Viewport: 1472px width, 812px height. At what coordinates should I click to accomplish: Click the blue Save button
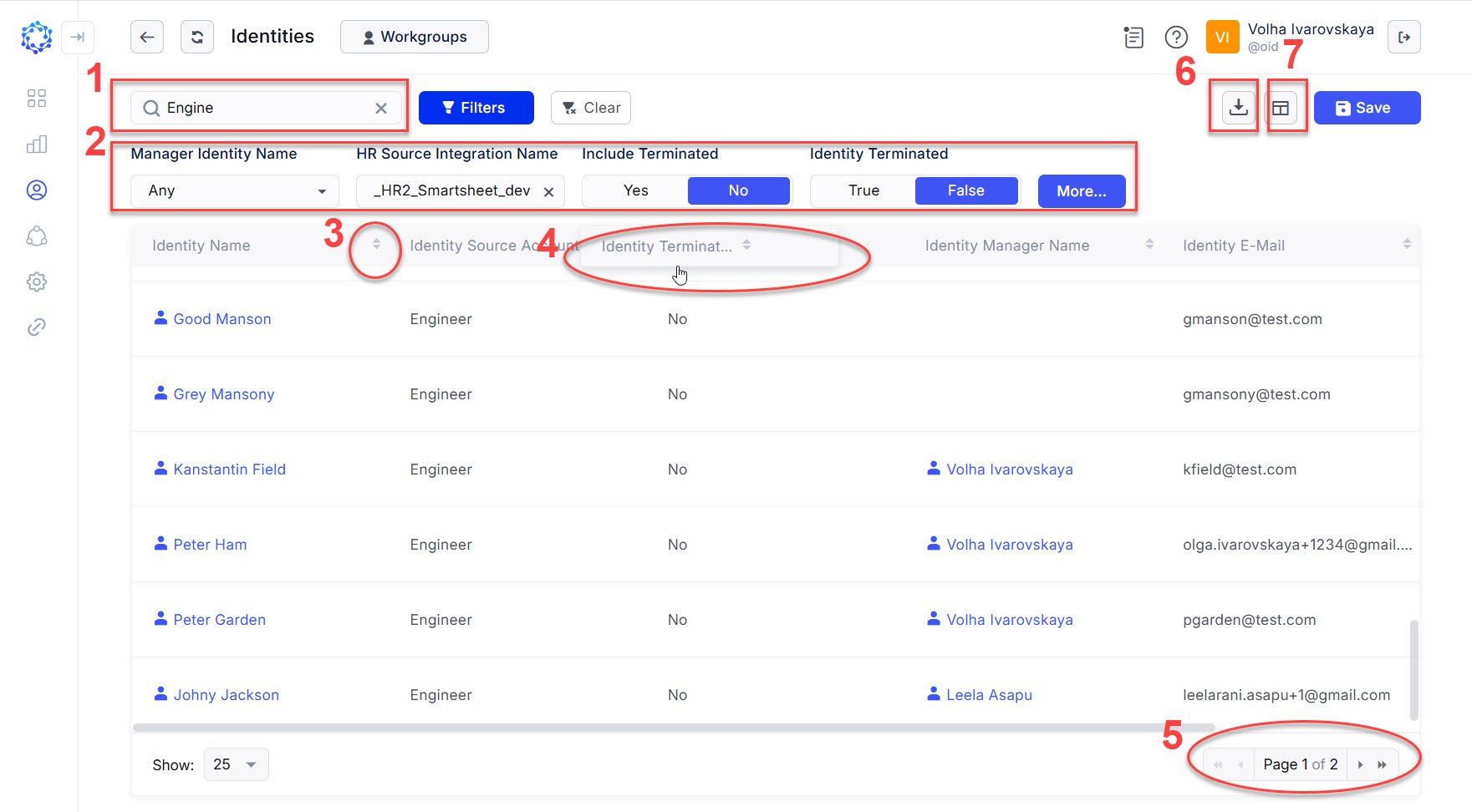pyautogui.click(x=1367, y=108)
